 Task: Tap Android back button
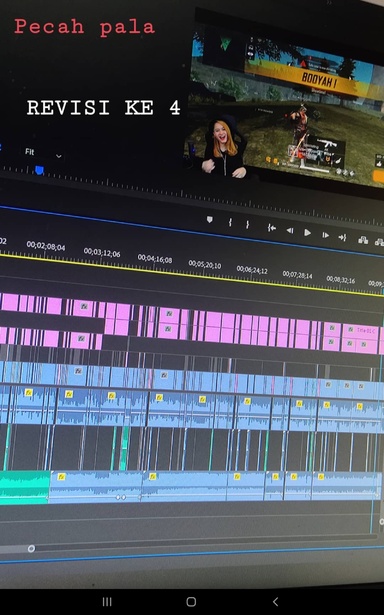275,602
